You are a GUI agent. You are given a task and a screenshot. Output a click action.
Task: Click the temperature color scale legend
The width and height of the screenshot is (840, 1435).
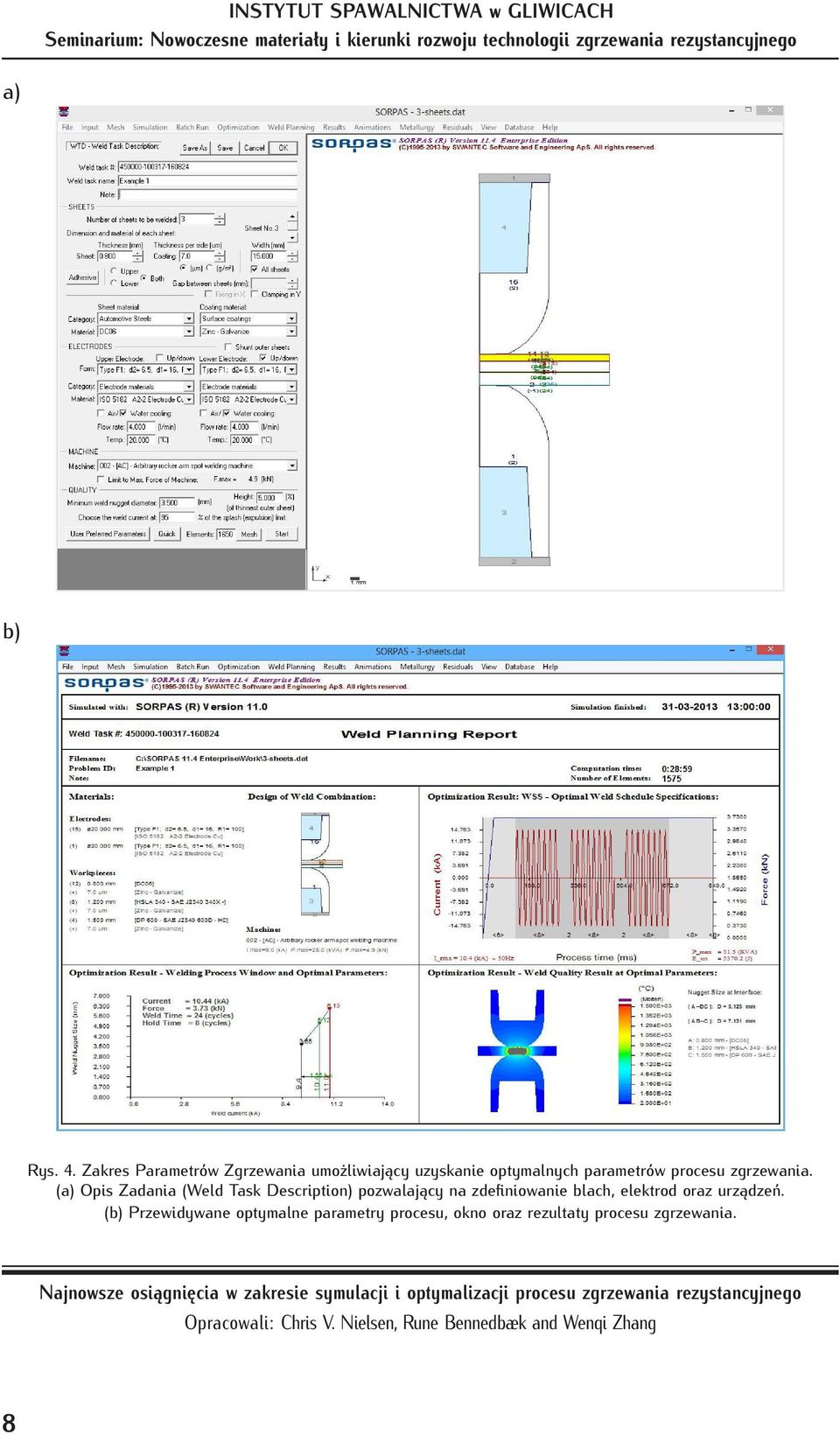pos(626,1052)
